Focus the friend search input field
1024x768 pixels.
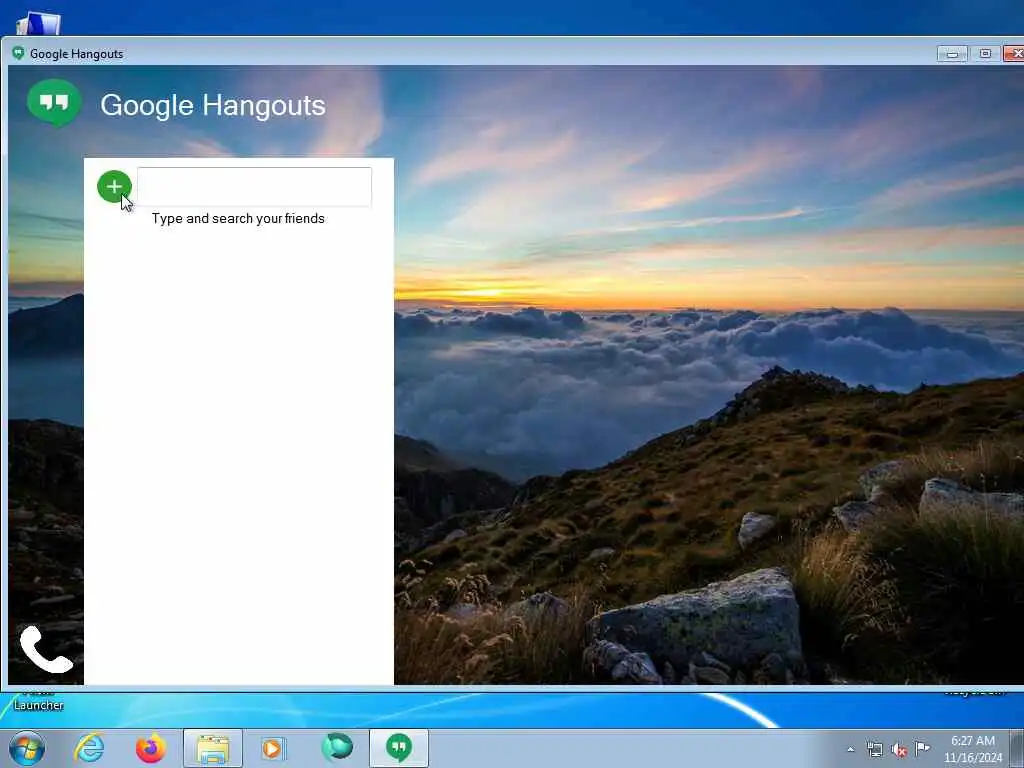[x=255, y=187]
